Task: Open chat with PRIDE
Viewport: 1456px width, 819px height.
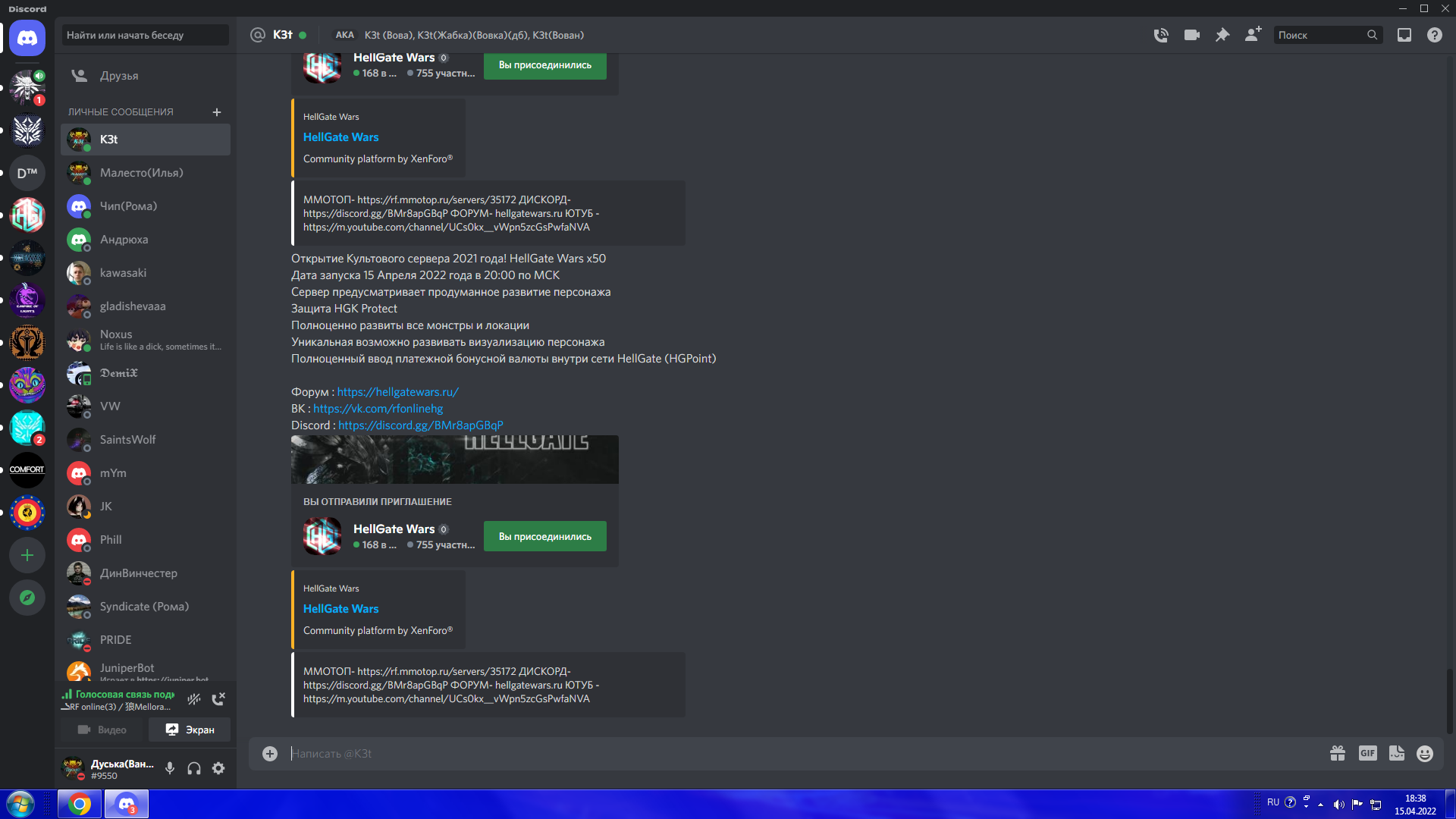Action: coord(146,640)
